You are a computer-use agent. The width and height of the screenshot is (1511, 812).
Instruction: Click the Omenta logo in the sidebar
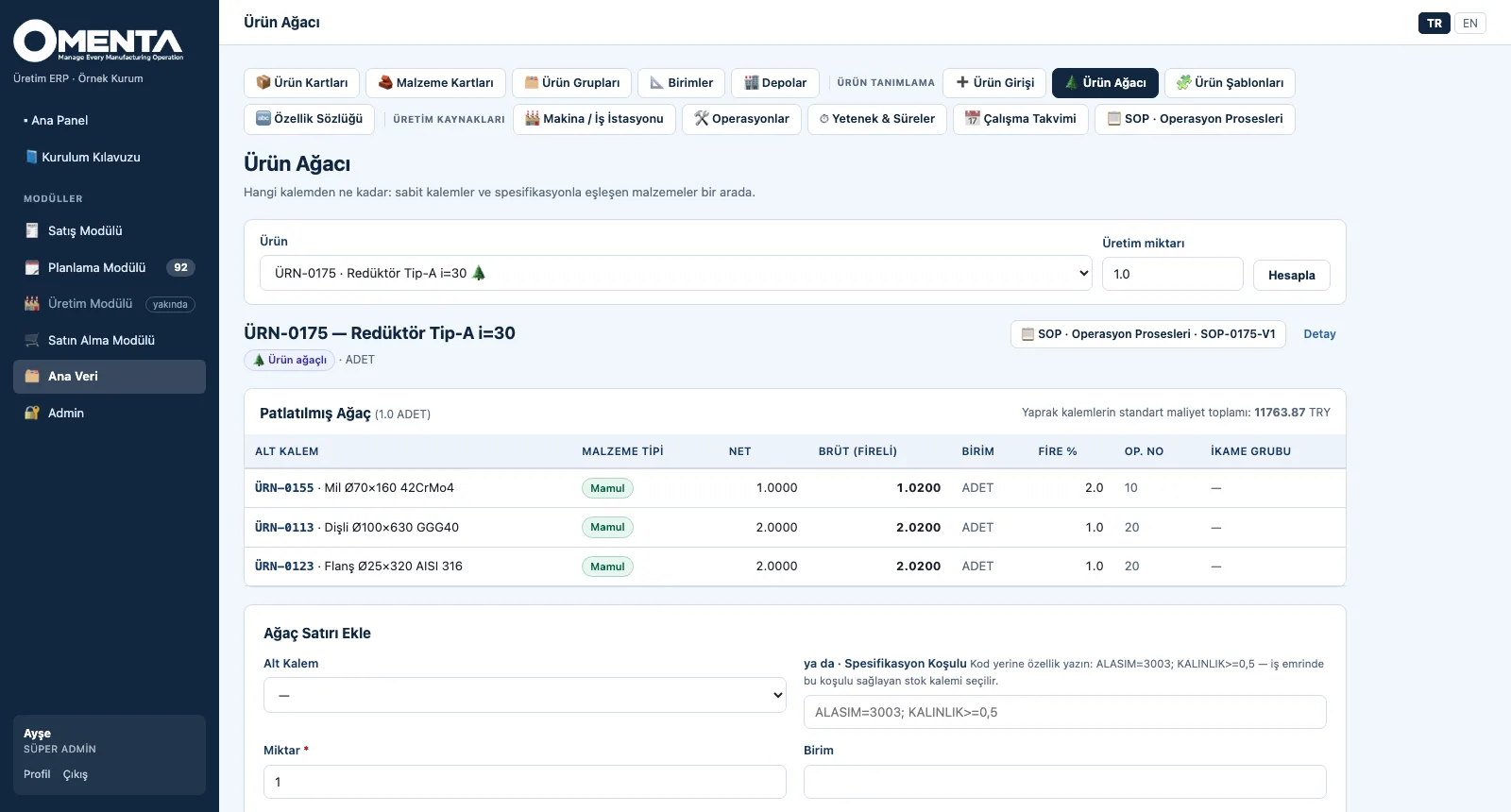tap(98, 41)
